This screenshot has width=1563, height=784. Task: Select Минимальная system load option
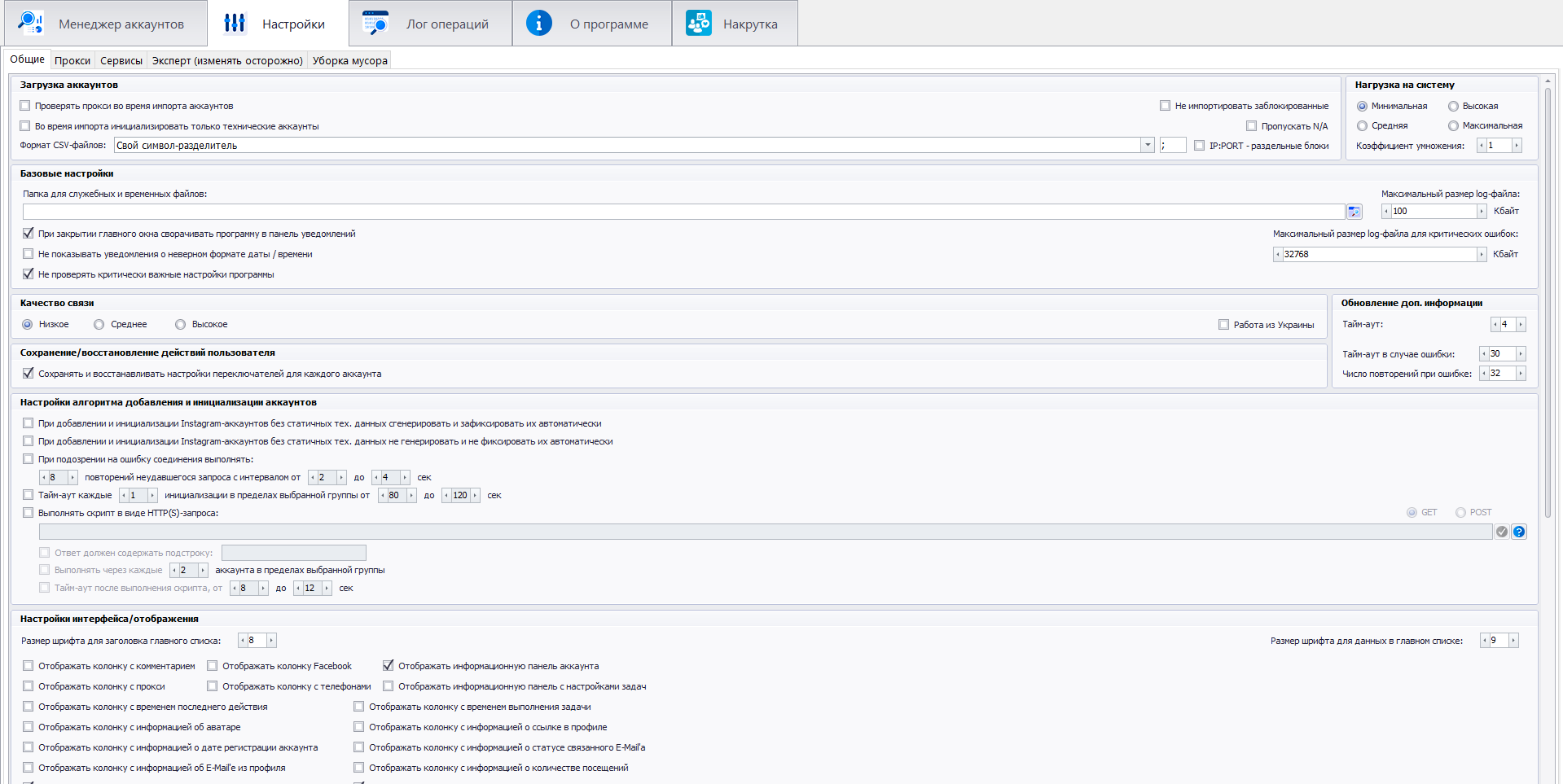(x=1362, y=106)
